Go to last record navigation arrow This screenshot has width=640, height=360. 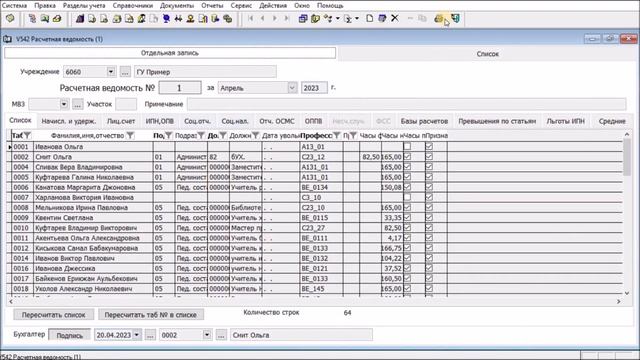coord(287,18)
